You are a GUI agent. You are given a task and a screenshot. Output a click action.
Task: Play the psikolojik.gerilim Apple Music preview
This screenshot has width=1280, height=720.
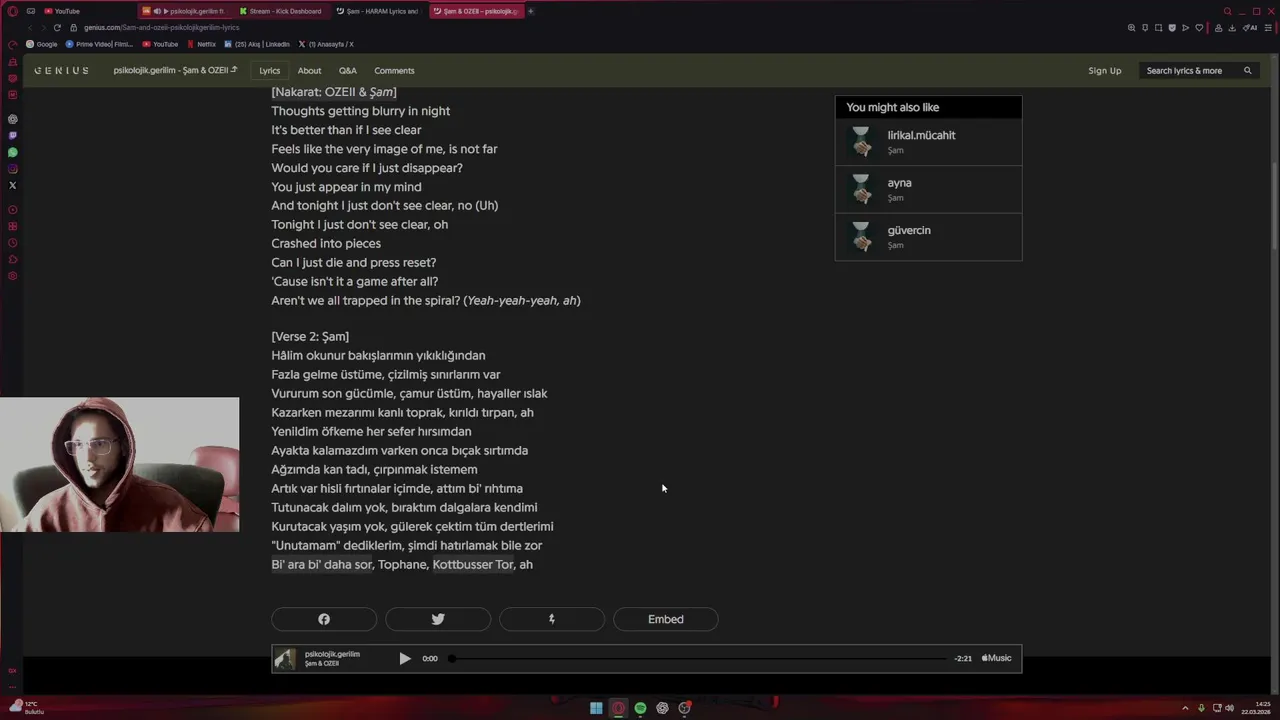point(405,658)
